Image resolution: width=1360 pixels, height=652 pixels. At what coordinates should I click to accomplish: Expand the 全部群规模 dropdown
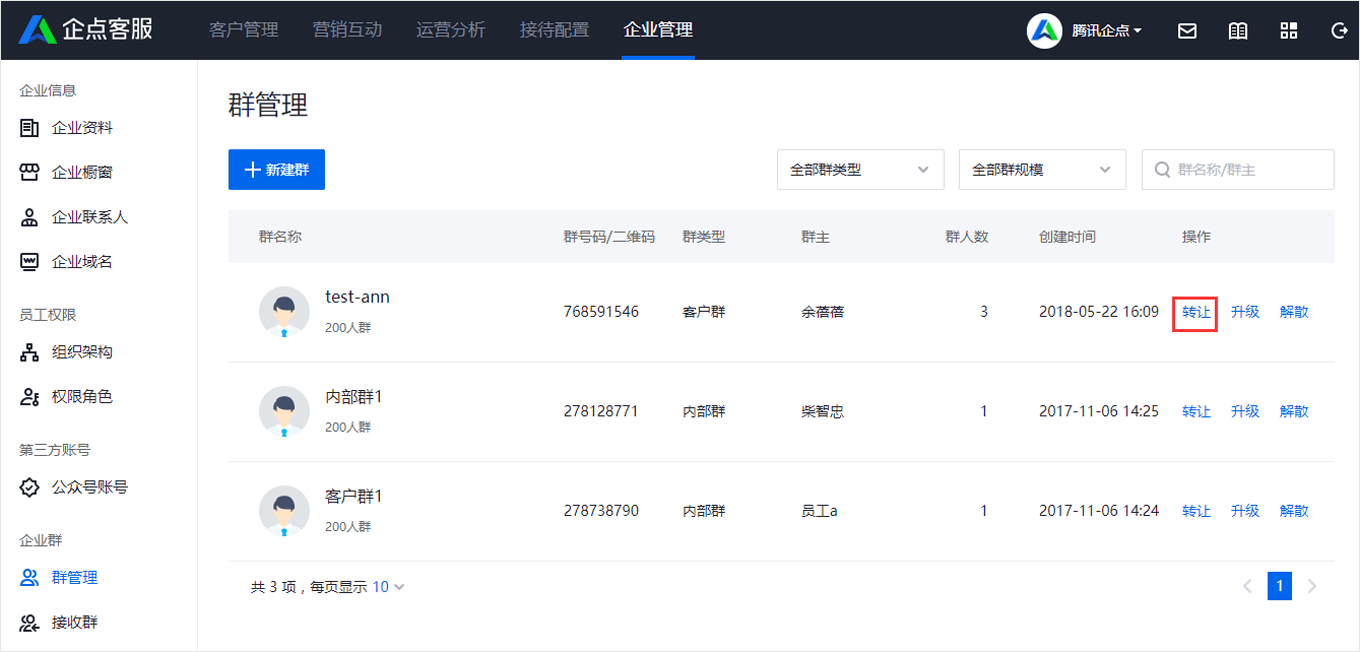[1042, 170]
